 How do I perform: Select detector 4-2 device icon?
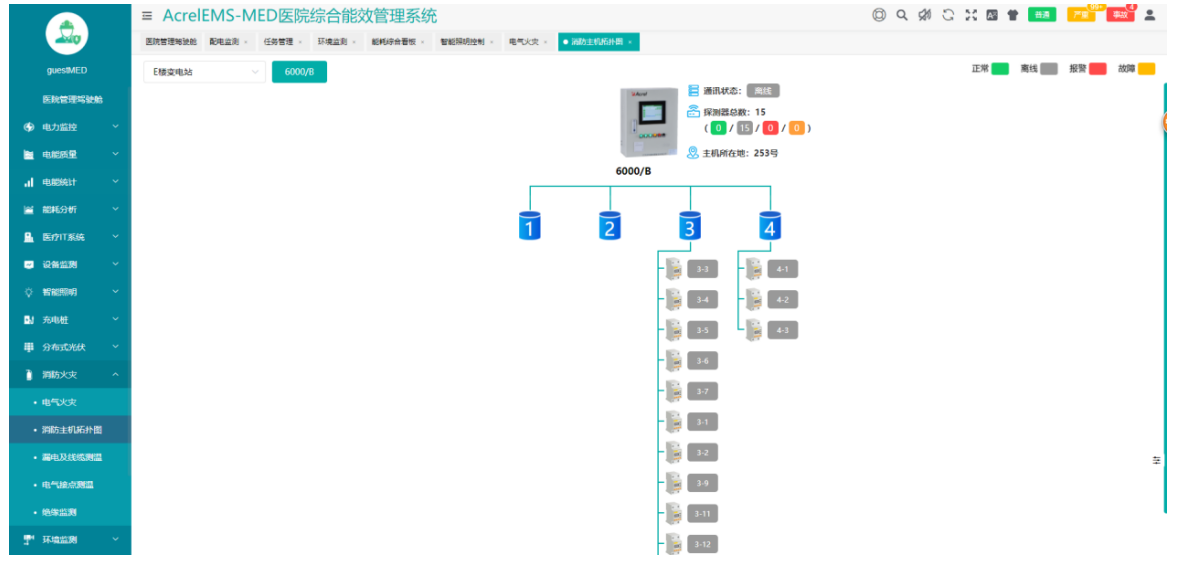(755, 300)
